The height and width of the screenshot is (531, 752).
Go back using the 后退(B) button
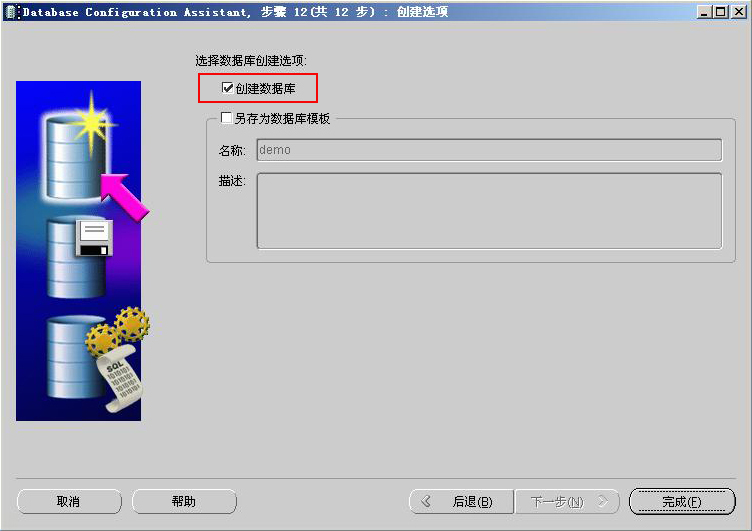pos(461,501)
